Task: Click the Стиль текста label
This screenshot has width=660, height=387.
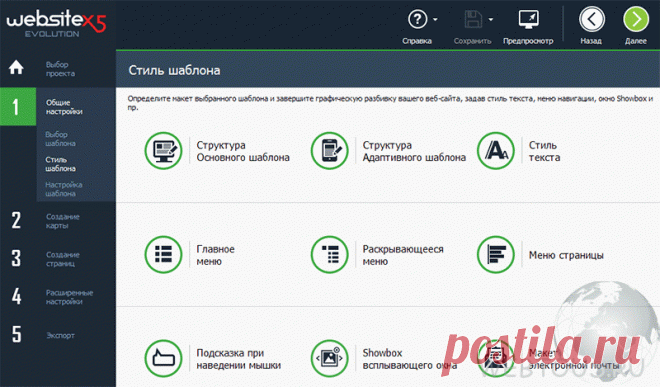Action: pyautogui.click(x=544, y=151)
